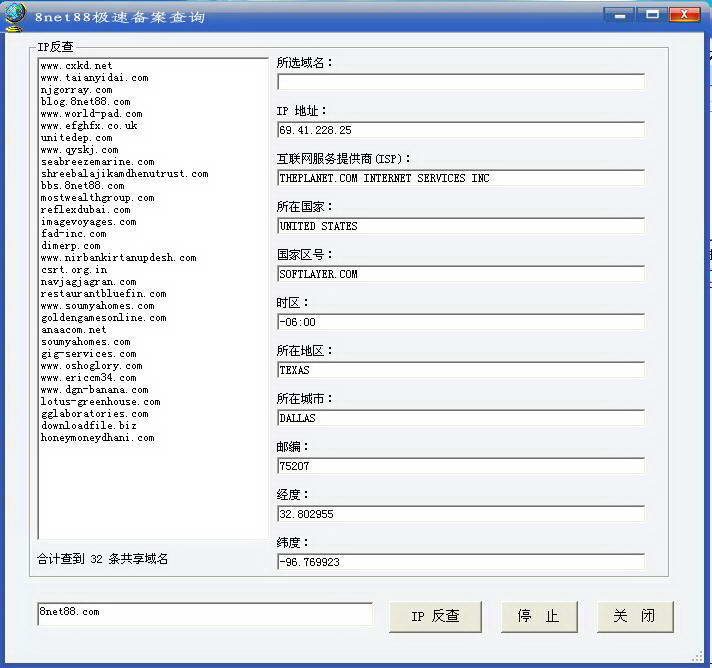The width and height of the screenshot is (712, 668).
Task: Select www.soumyahomes.com in the list
Action: (98, 306)
